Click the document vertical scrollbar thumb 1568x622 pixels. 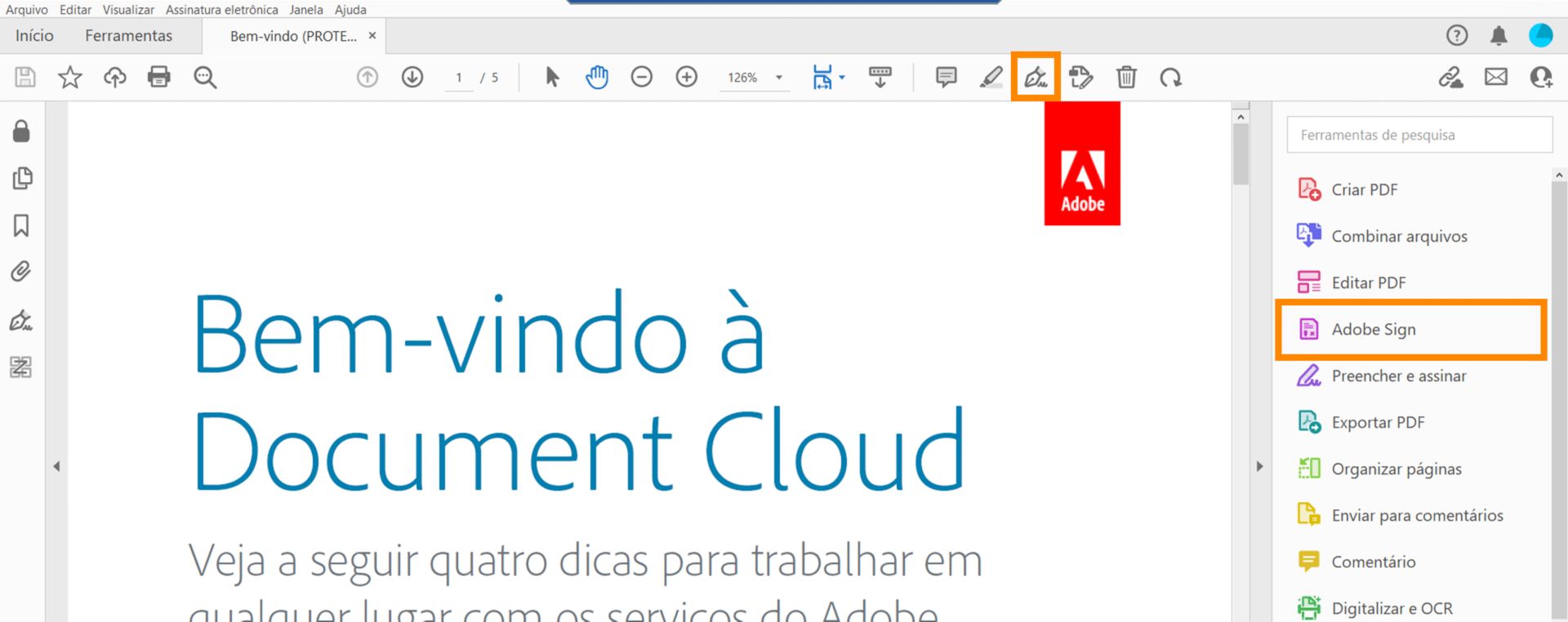(x=1241, y=154)
